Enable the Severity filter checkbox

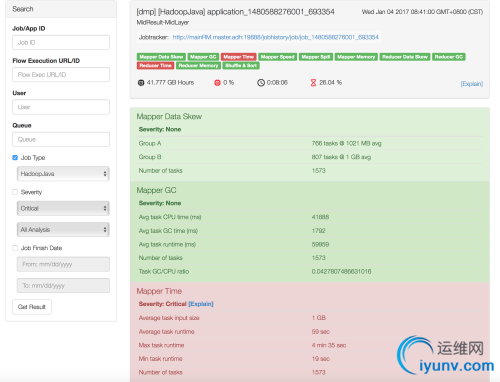pos(15,192)
